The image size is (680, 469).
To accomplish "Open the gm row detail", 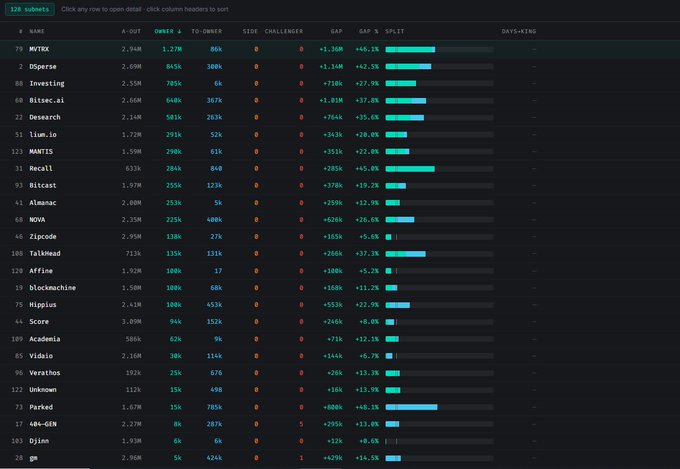I will point(340,458).
